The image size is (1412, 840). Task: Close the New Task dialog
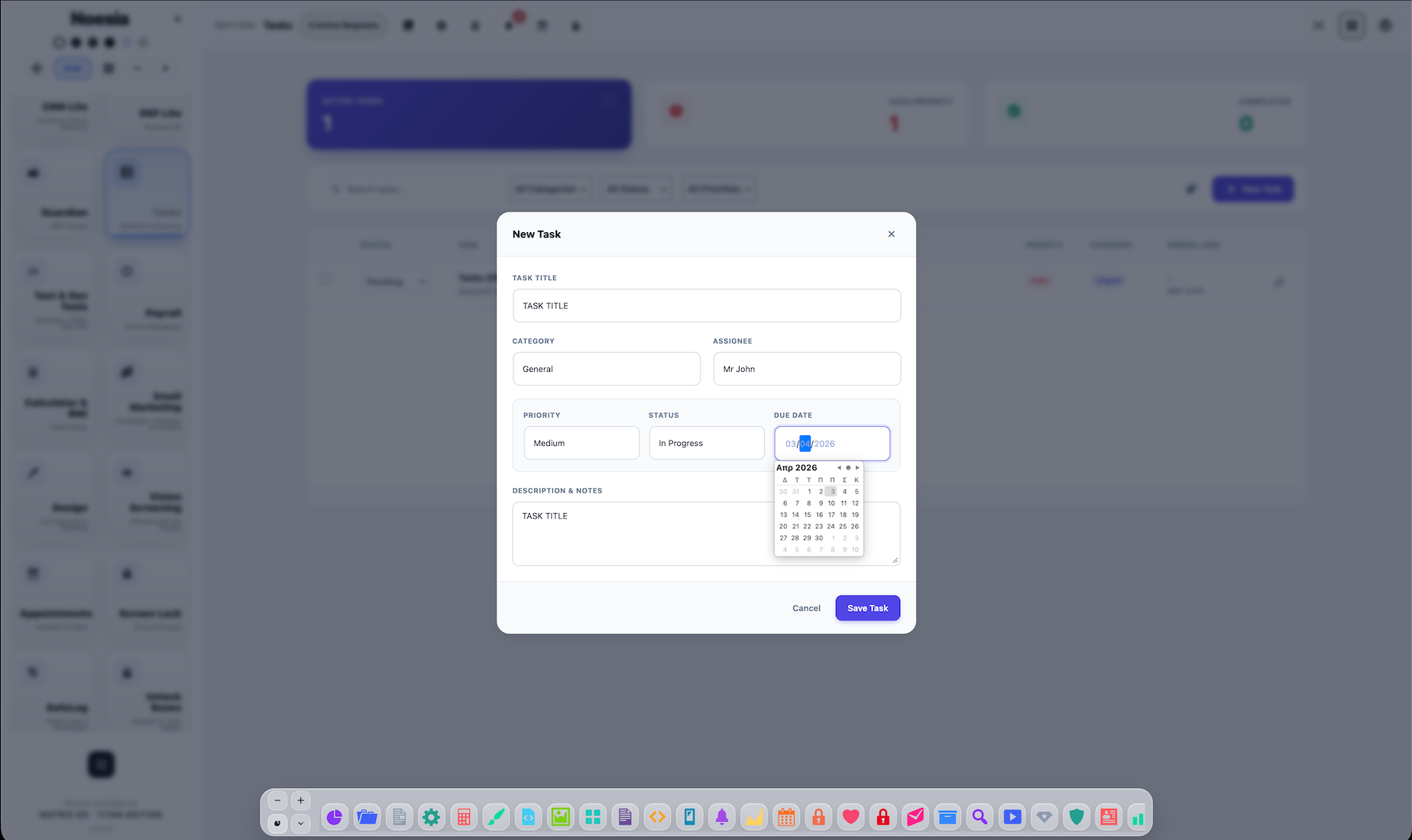click(x=891, y=234)
